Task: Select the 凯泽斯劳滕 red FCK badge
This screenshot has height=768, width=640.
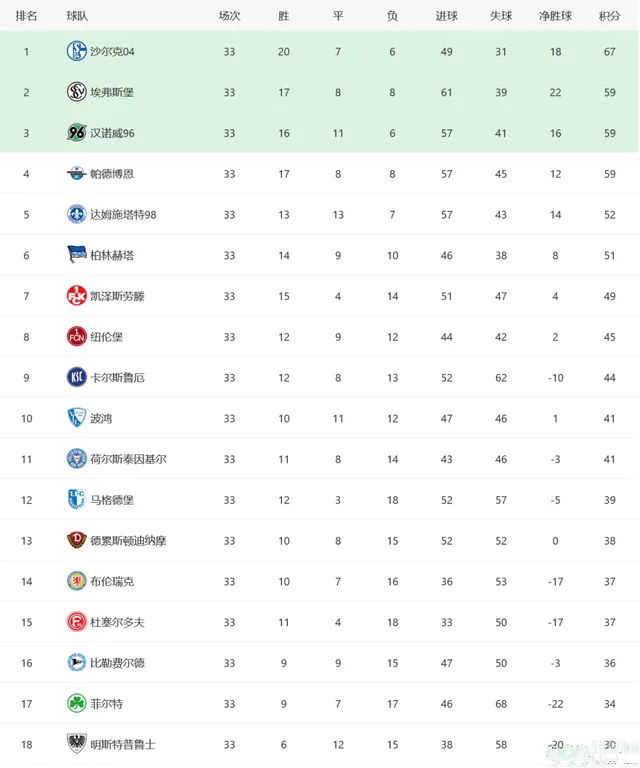Action: 76,296
